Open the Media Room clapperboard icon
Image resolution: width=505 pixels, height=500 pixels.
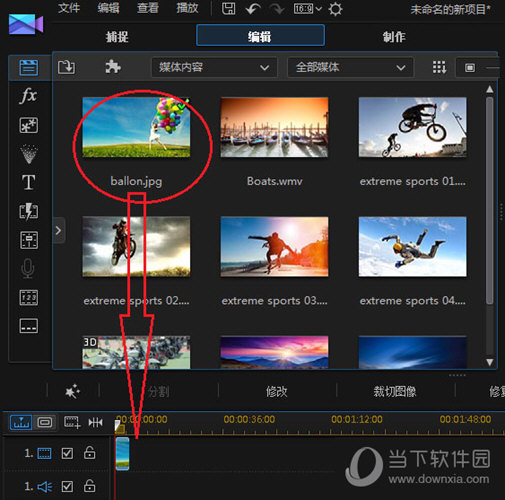(29, 68)
